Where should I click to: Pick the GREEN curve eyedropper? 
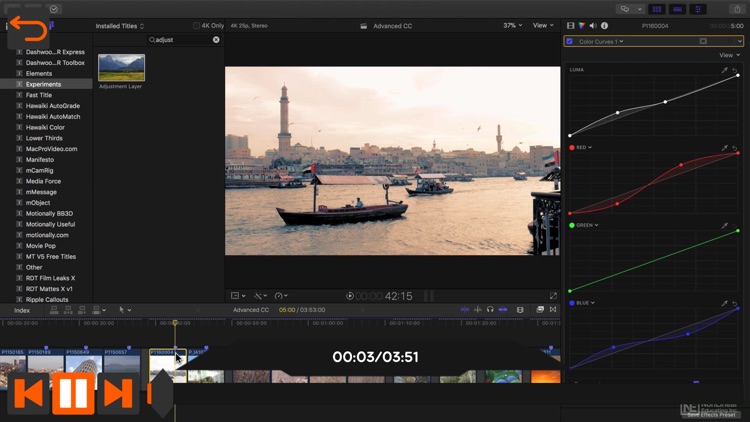(x=725, y=225)
